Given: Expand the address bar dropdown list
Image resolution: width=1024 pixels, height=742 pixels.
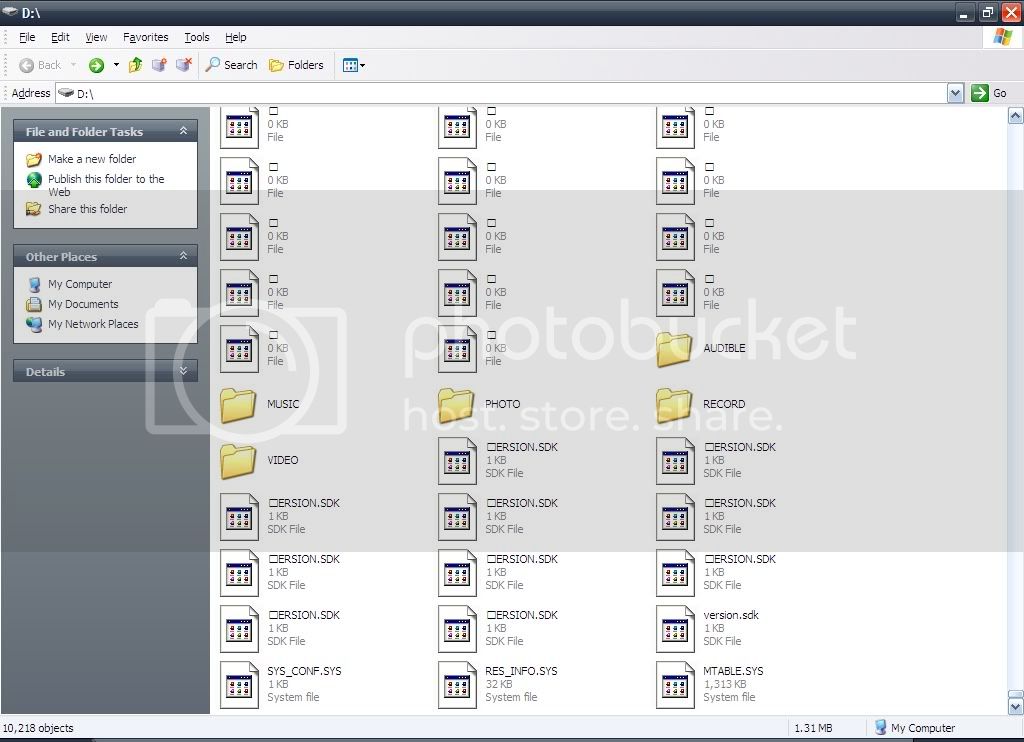Looking at the screenshot, I should pos(955,93).
